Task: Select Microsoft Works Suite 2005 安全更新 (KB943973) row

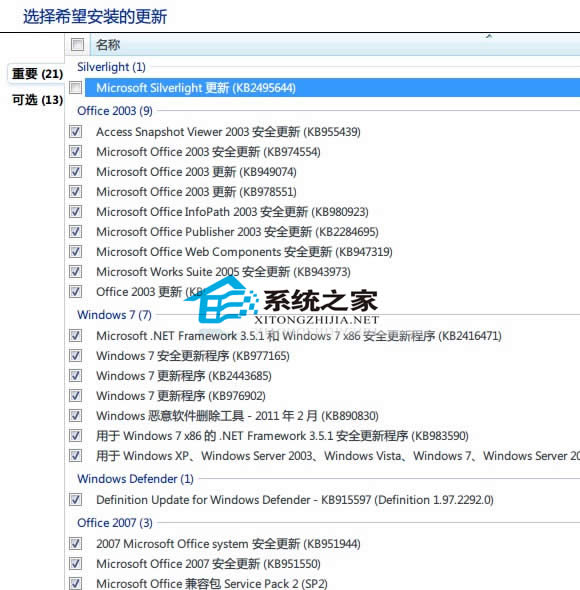Action: [223, 271]
